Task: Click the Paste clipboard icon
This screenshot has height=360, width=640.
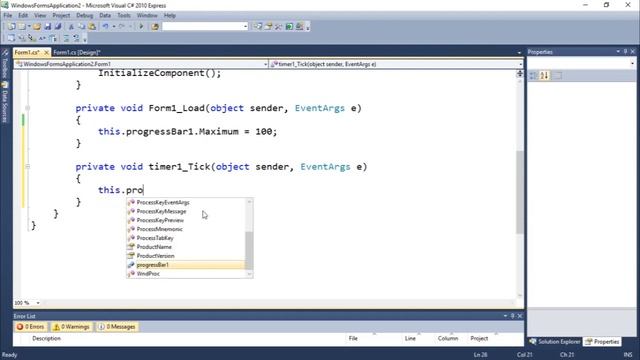Action: click(92, 27)
